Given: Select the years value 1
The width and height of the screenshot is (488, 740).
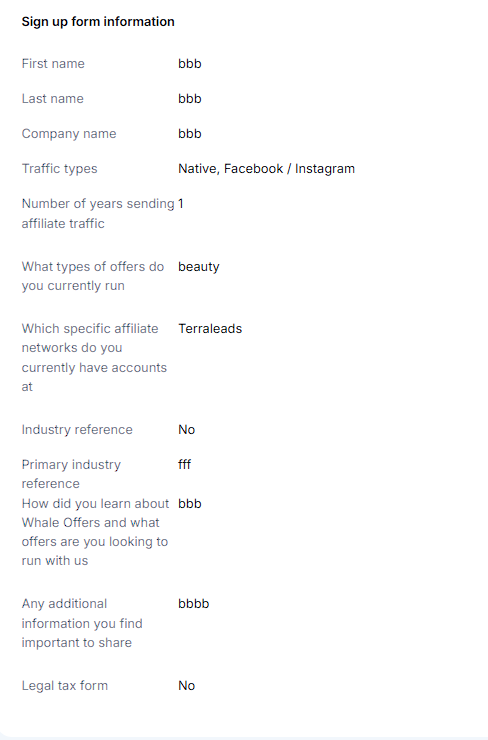Looking at the screenshot, I should pos(181,203).
